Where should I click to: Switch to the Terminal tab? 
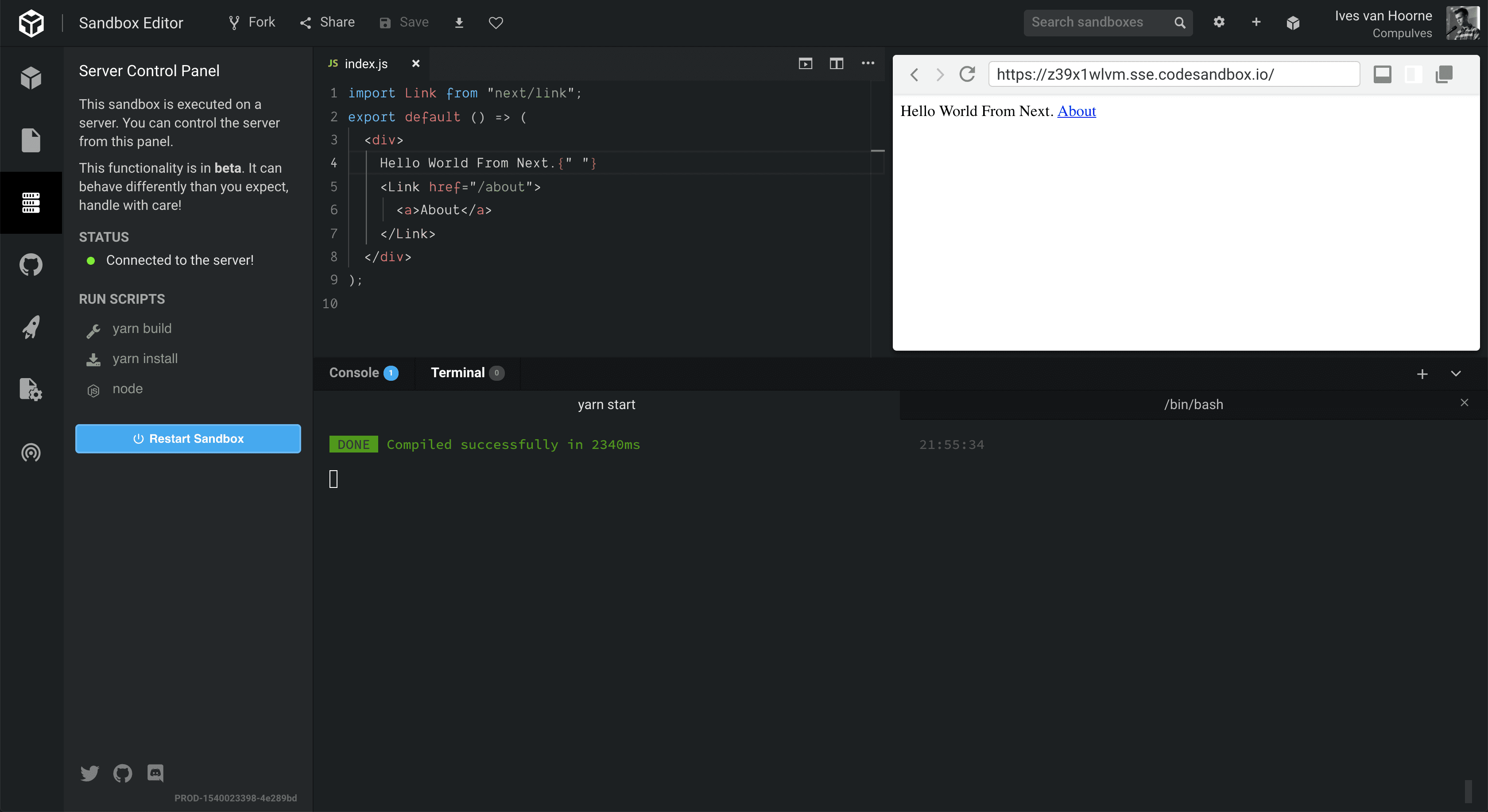pos(458,372)
